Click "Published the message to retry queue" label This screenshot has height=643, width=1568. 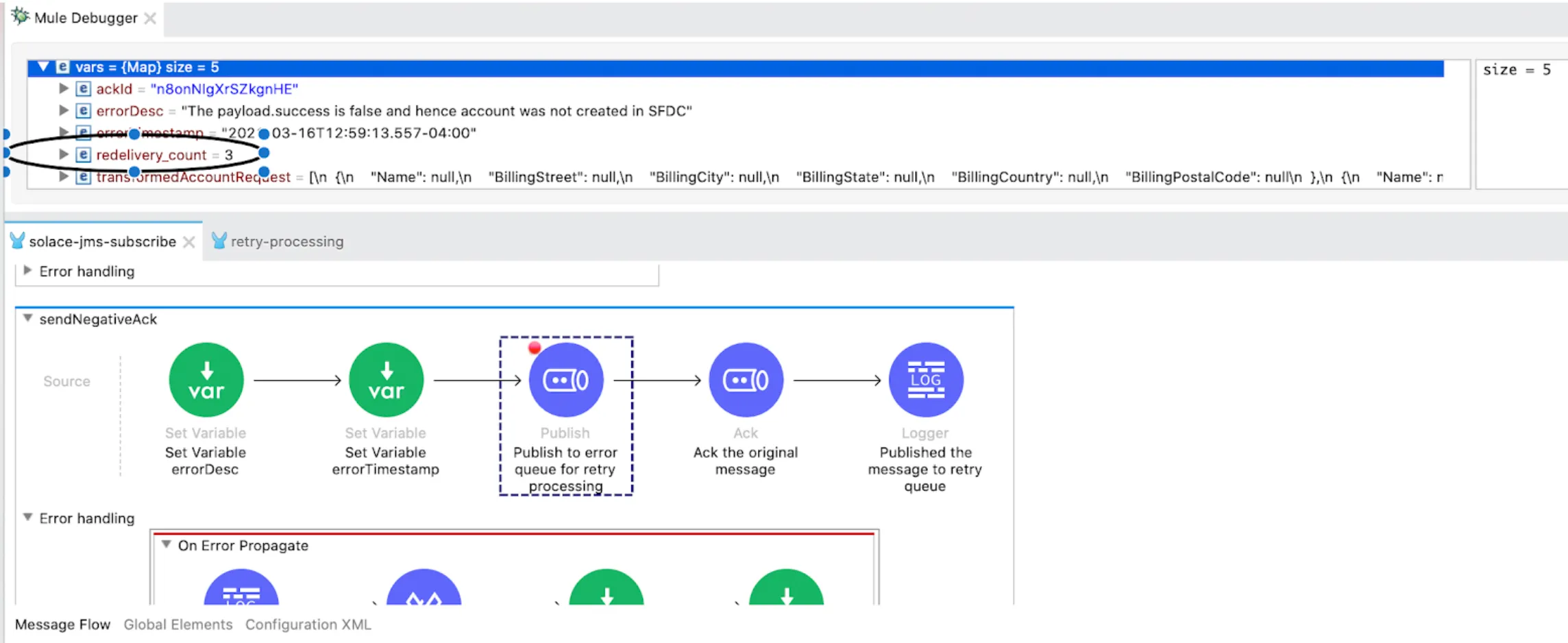click(925, 469)
